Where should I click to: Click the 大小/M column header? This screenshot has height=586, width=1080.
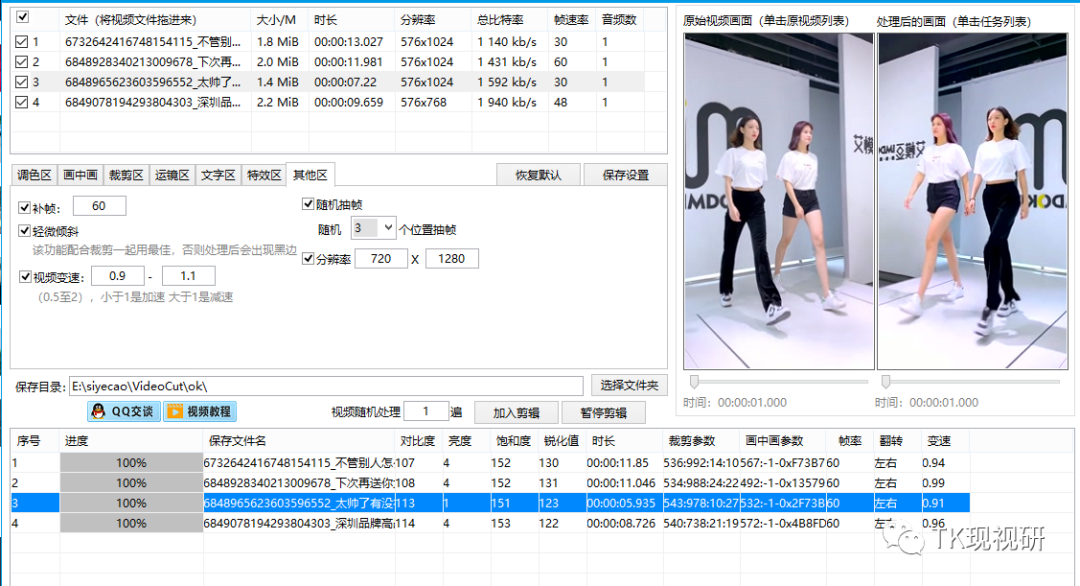280,20
